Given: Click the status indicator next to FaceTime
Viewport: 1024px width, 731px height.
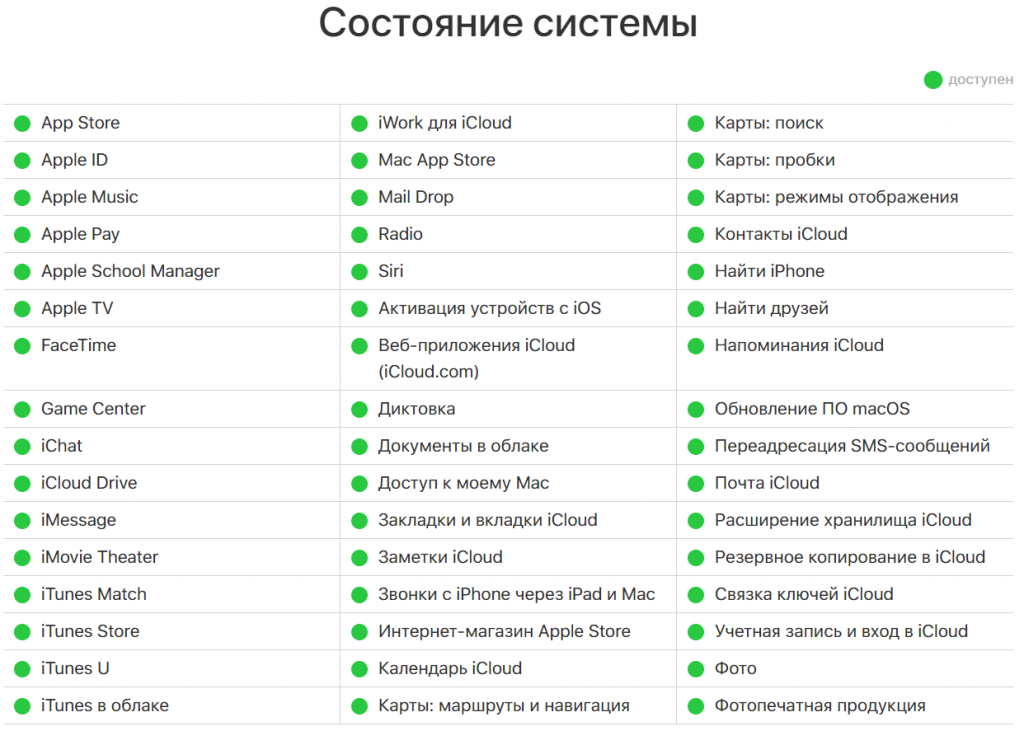Looking at the screenshot, I should [22, 346].
